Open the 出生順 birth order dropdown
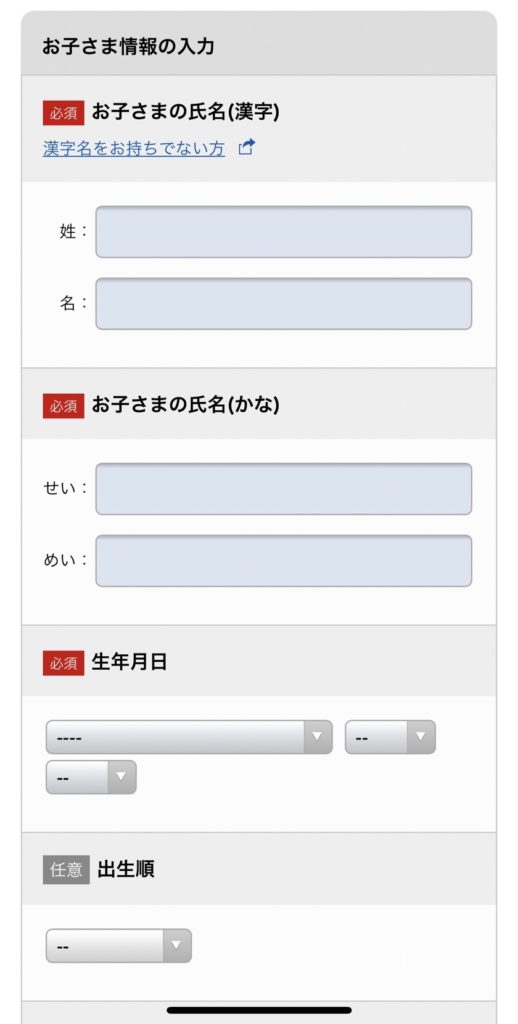This screenshot has height=1024, width=518. [118, 946]
